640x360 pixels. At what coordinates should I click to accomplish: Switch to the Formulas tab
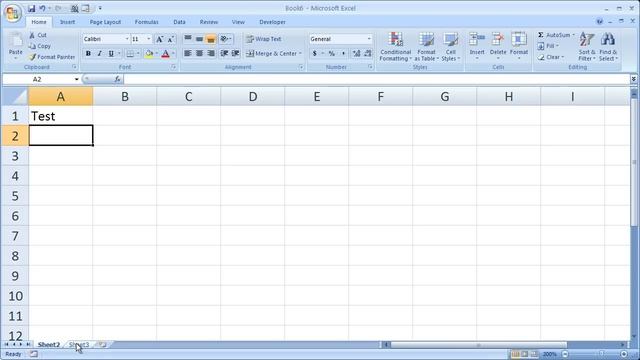147,22
